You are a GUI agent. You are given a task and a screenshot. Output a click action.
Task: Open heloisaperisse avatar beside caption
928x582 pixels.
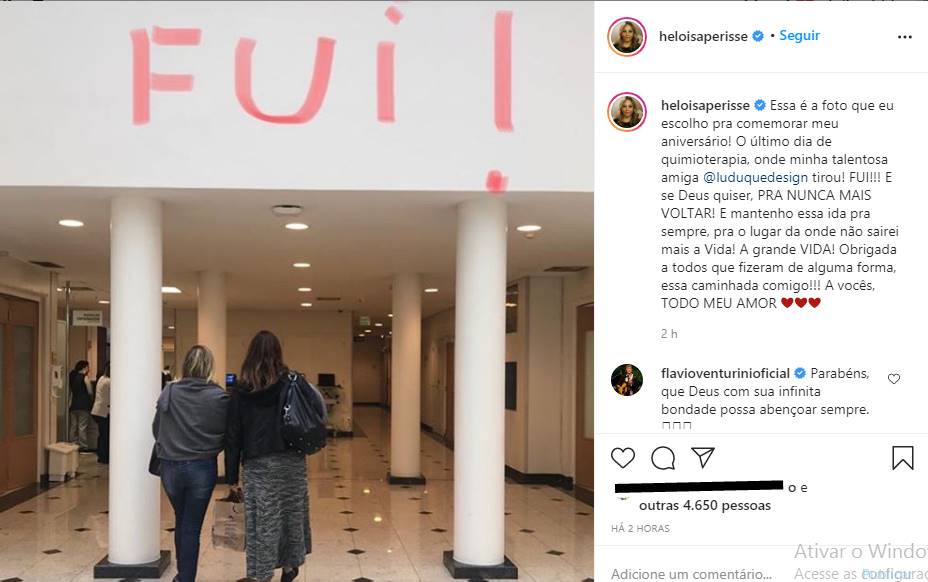[x=627, y=111]
